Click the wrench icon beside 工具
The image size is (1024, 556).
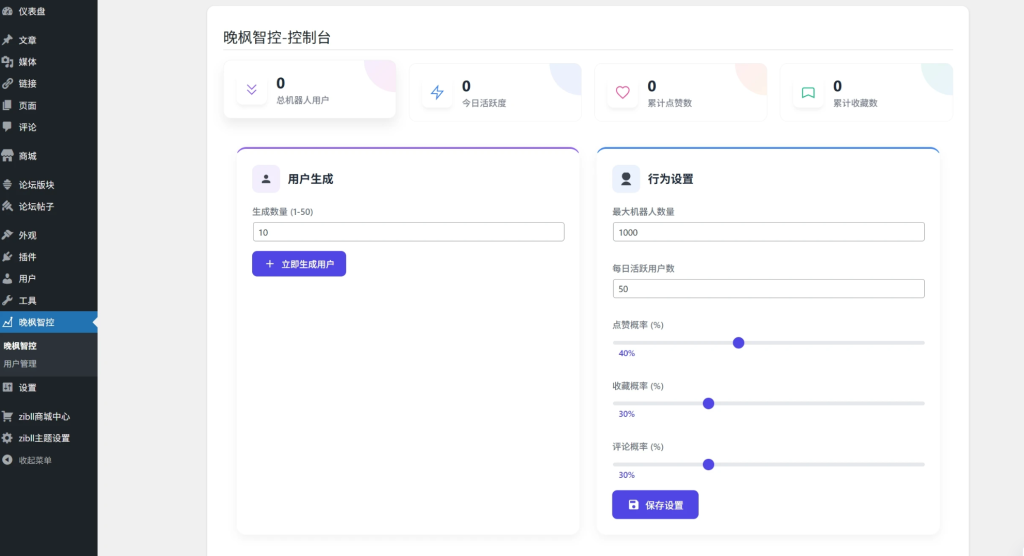coord(7,300)
